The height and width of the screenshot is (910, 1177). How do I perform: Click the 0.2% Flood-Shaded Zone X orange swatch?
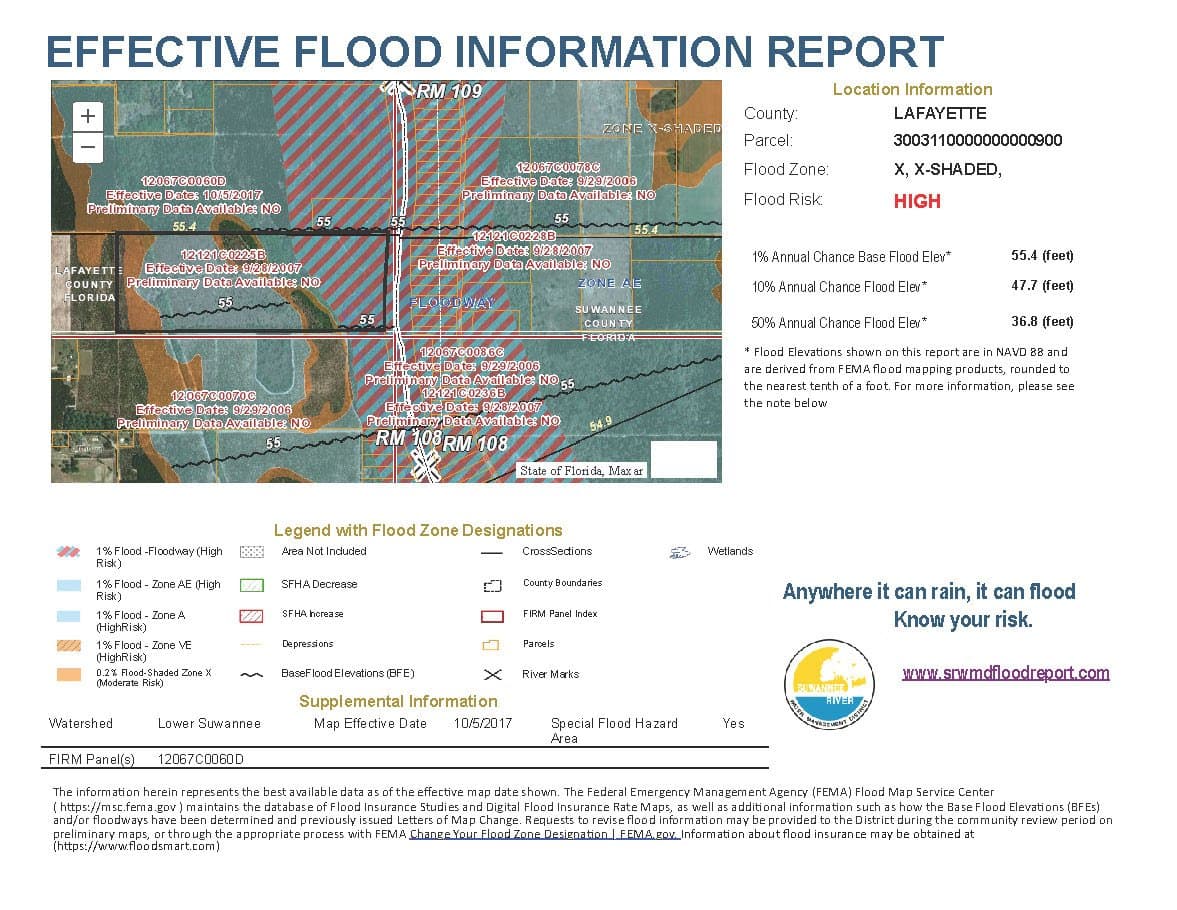[x=69, y=675]
